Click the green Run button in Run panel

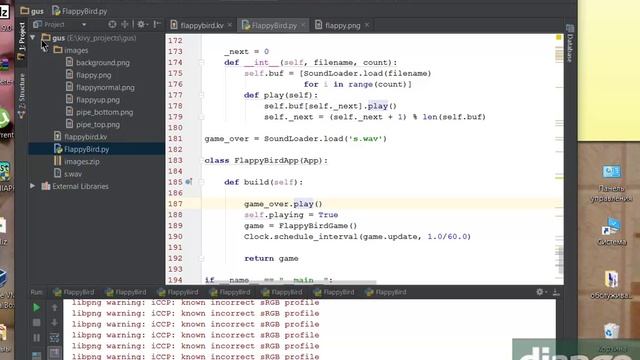coord(36,307)
